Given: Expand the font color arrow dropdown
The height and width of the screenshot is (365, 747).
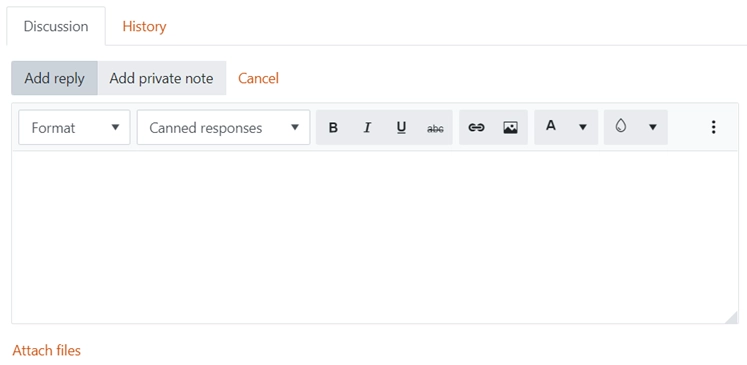Looking at the screenshot, I should (583, 127).
